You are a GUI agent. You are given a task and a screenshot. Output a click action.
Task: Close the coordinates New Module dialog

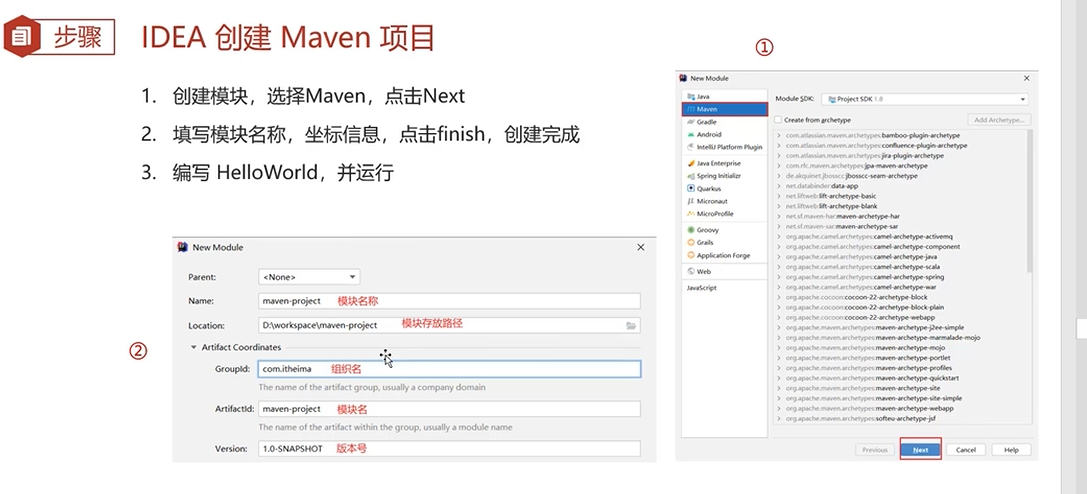point(641,247)
